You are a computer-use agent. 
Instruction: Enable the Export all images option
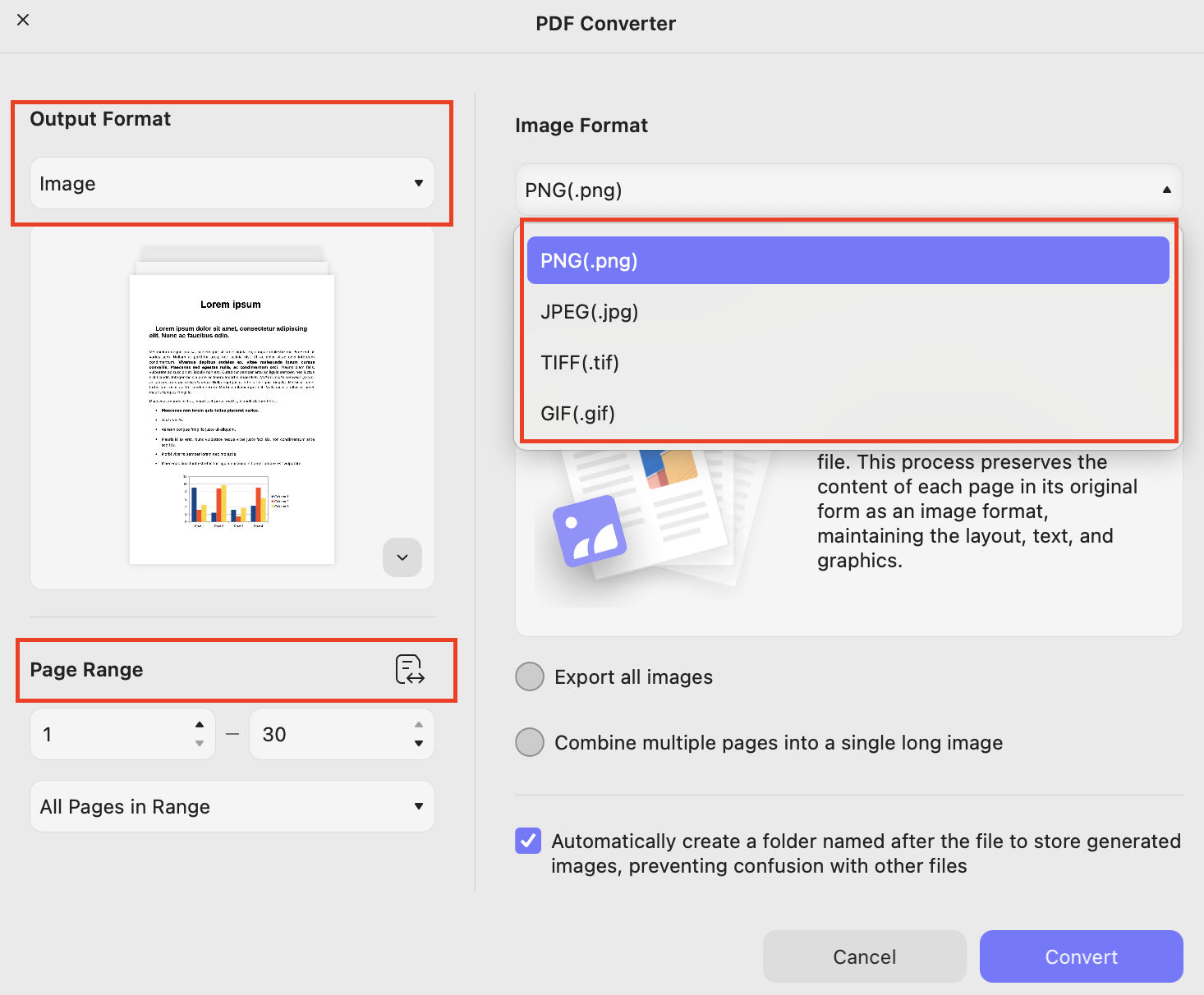point(530,676)
